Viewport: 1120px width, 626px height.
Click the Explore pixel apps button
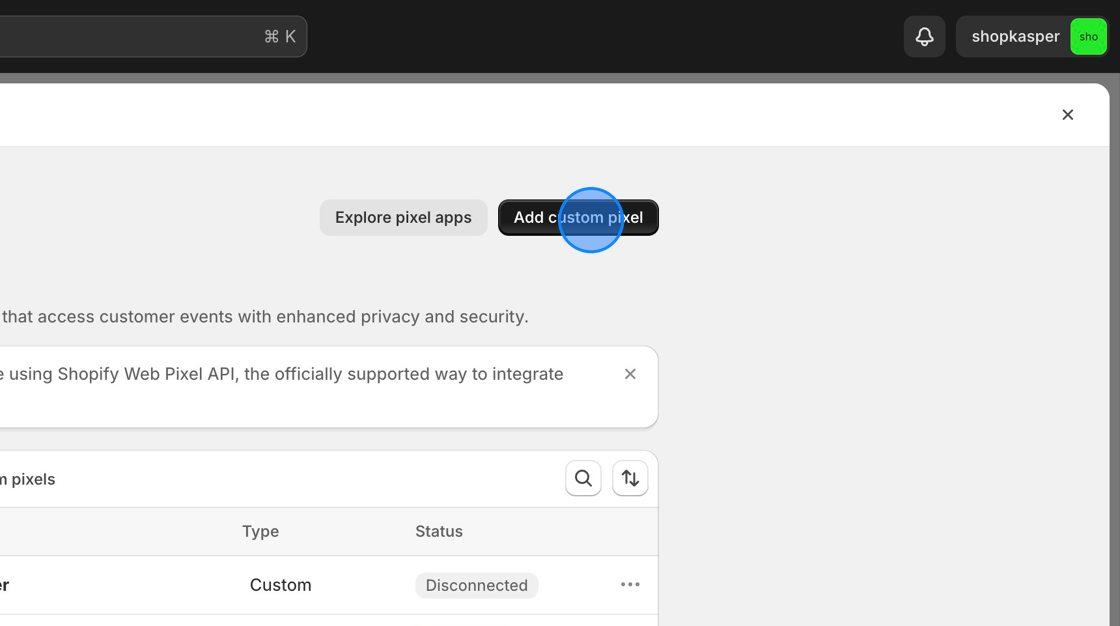pyautogui.click(x=404, y=217)
